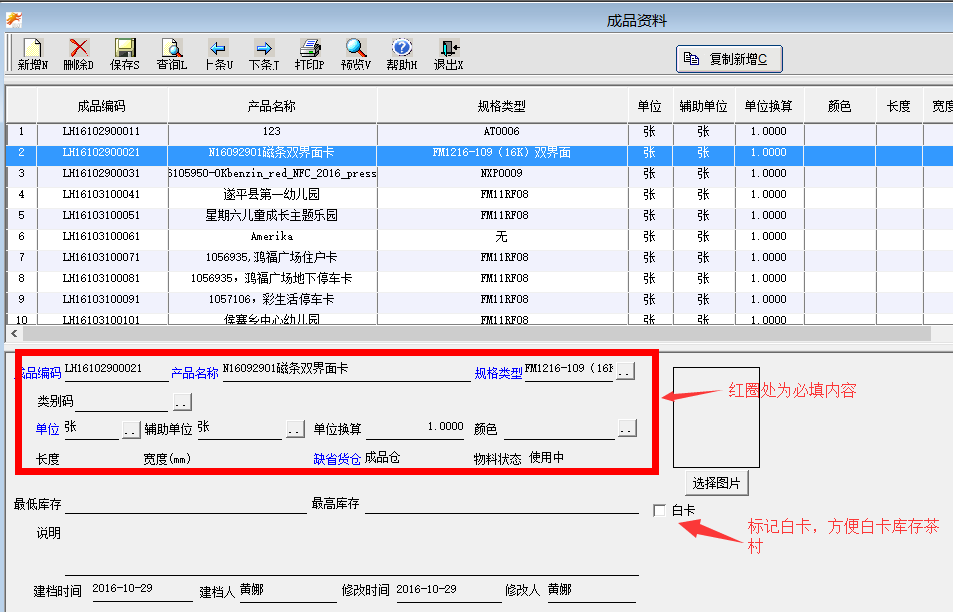Screen dimensions: 953x612
Task: Go to previous record with 上条U
Action: [218, 54]
